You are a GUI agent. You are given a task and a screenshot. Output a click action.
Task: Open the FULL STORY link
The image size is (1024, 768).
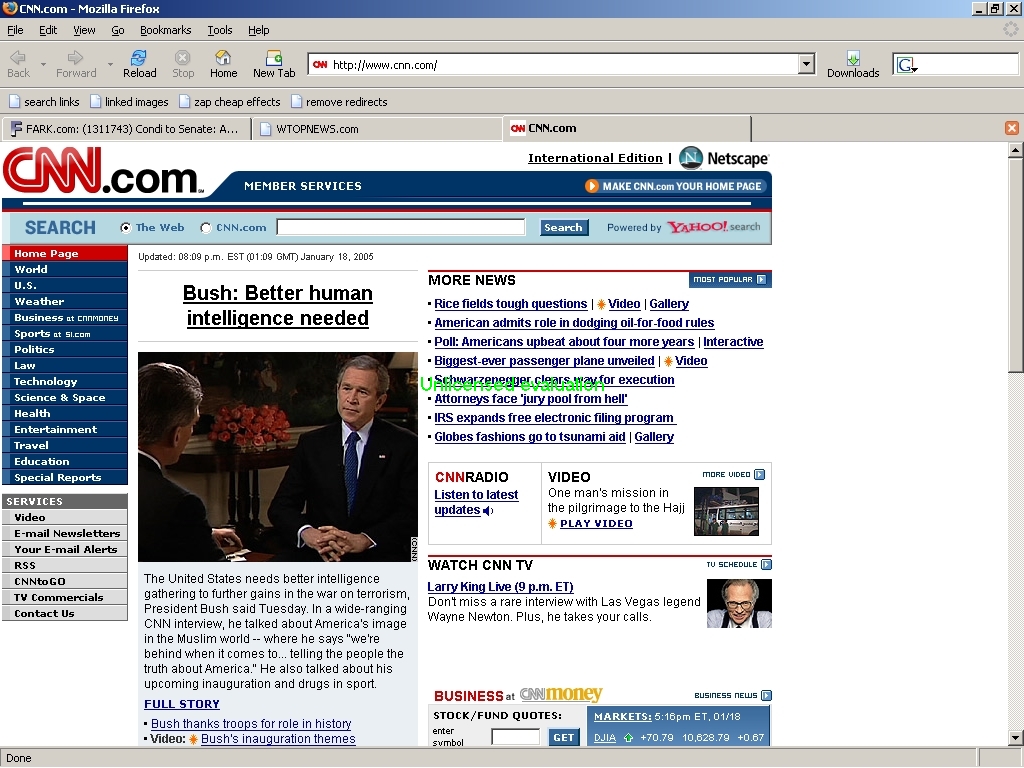point(182,704)
